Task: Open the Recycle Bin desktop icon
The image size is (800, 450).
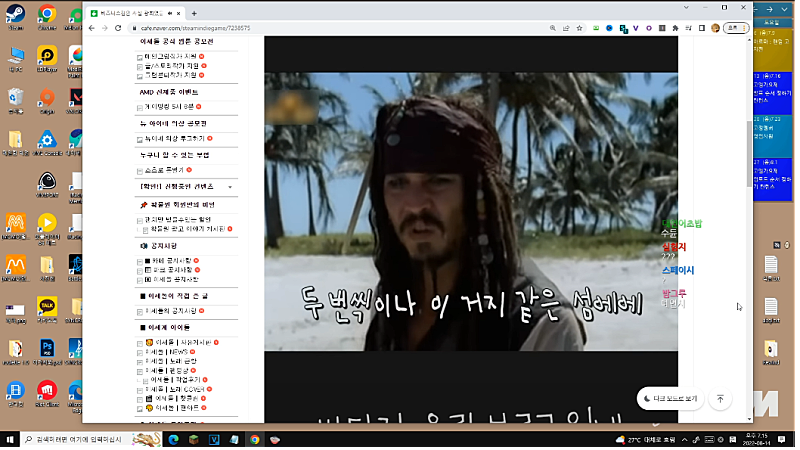Action: click(15, 101)
